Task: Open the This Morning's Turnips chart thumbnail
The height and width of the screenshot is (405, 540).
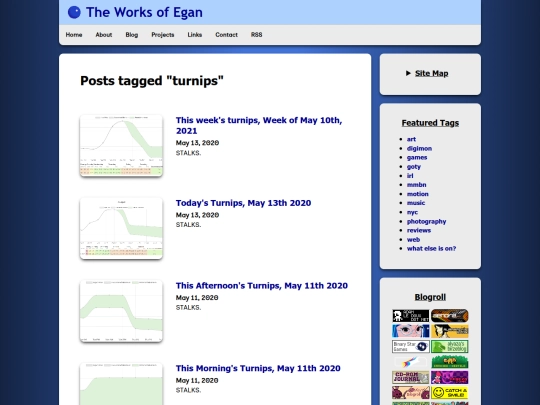Action: (121, 384)
